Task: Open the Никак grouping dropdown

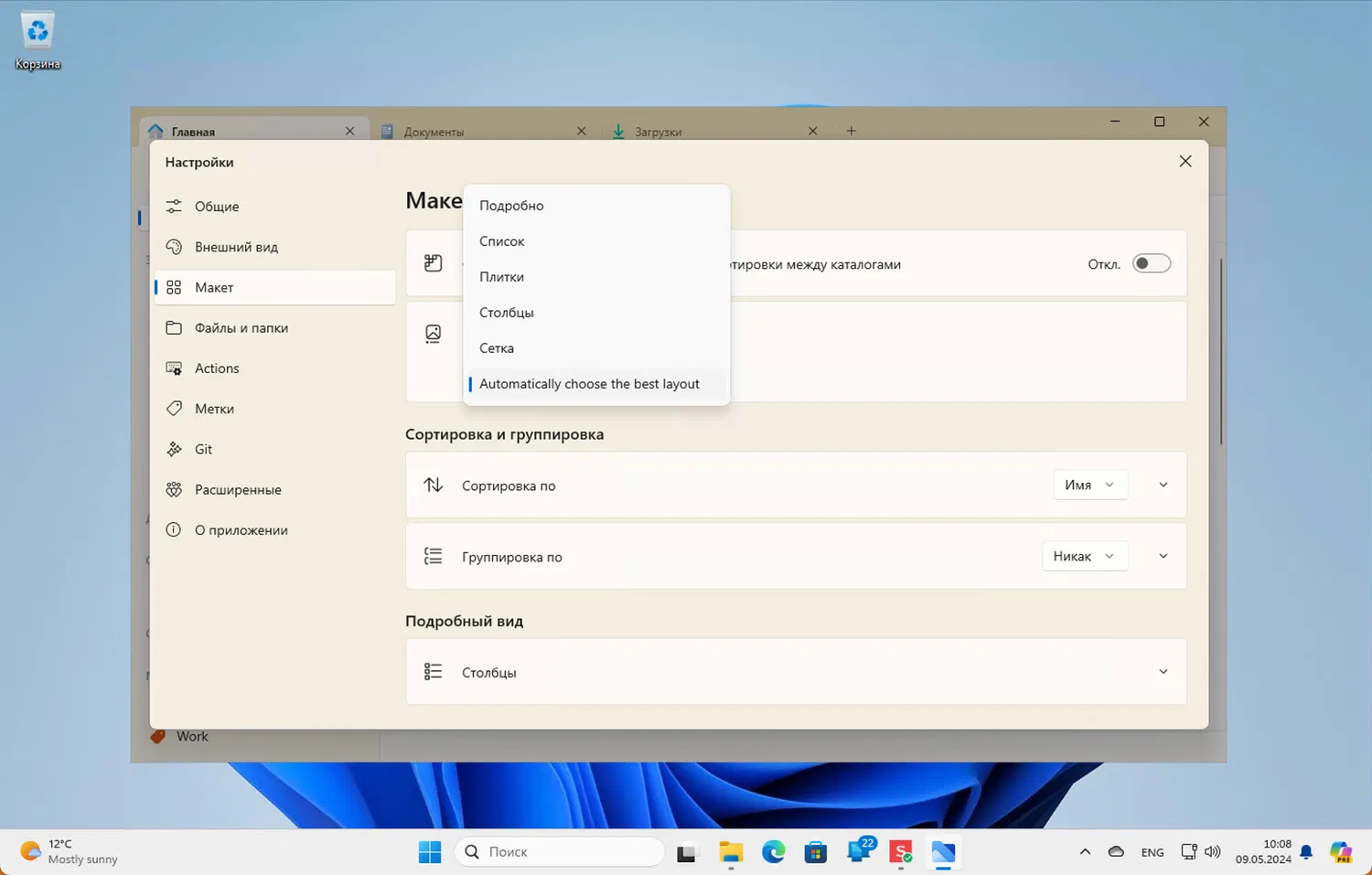Action: pos(1085,556)
